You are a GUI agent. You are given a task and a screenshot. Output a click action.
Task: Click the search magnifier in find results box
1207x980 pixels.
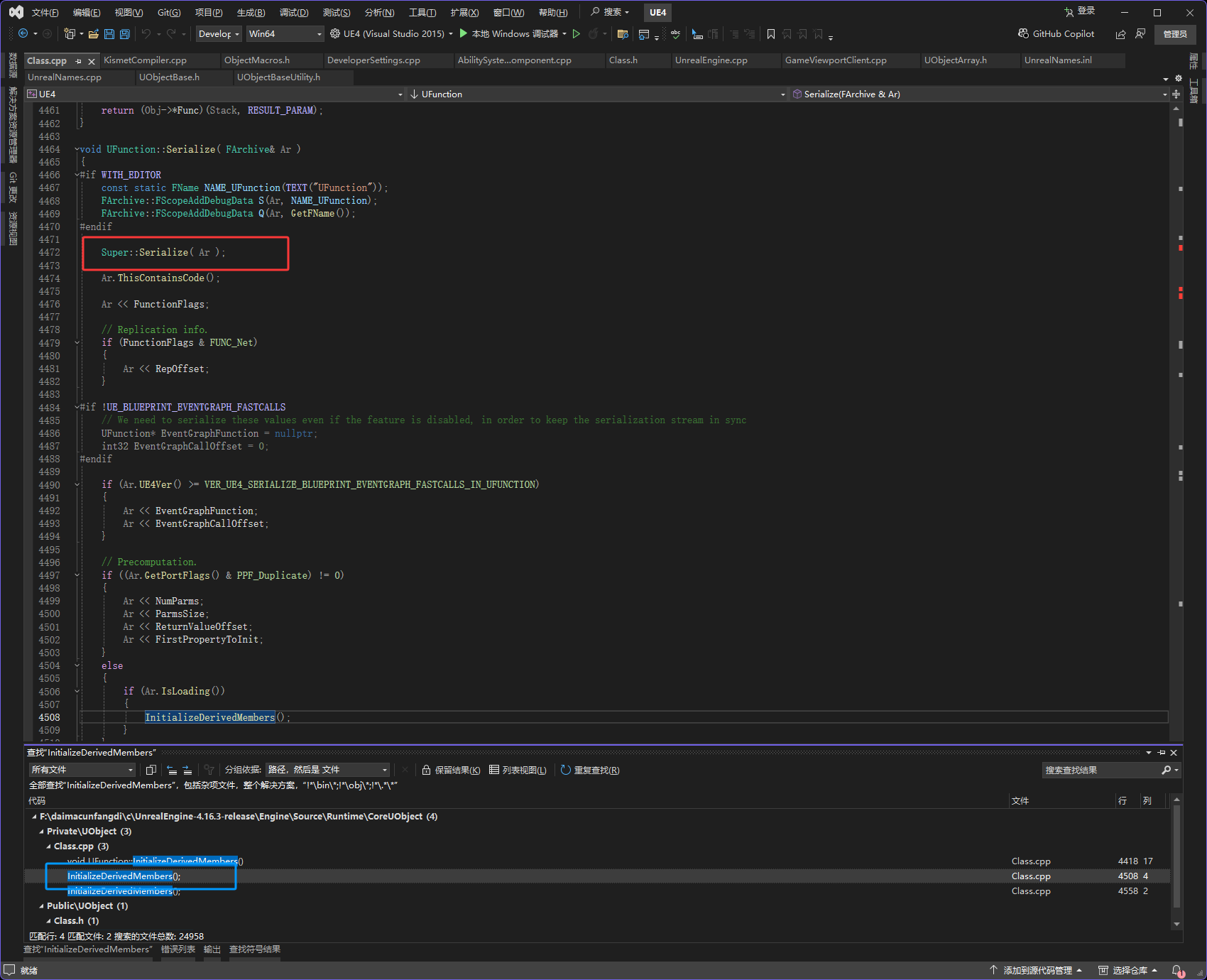click(1166, 770)
